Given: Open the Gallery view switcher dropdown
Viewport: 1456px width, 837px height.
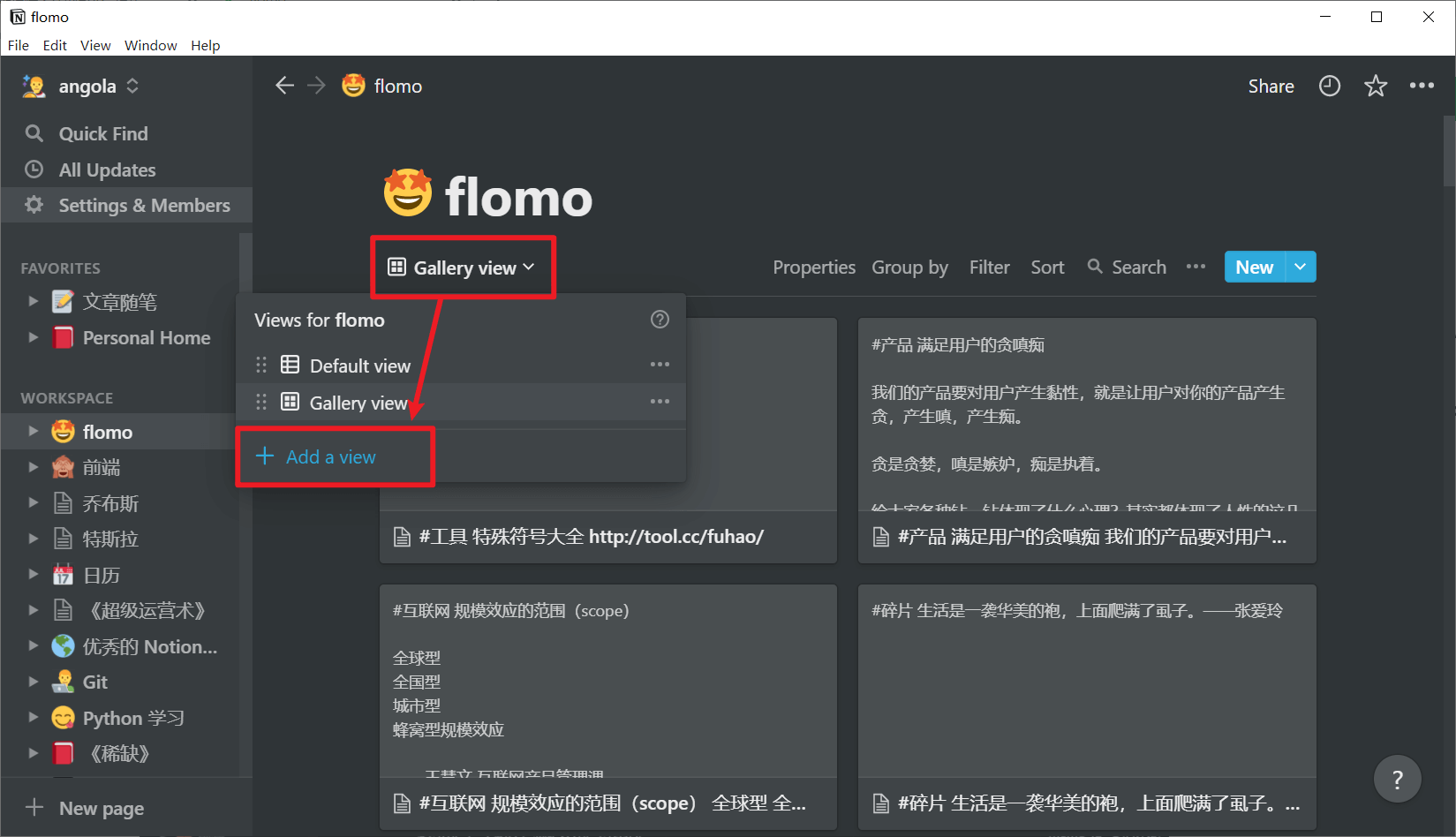Looking at the screenshot, I should pos(462,268).
